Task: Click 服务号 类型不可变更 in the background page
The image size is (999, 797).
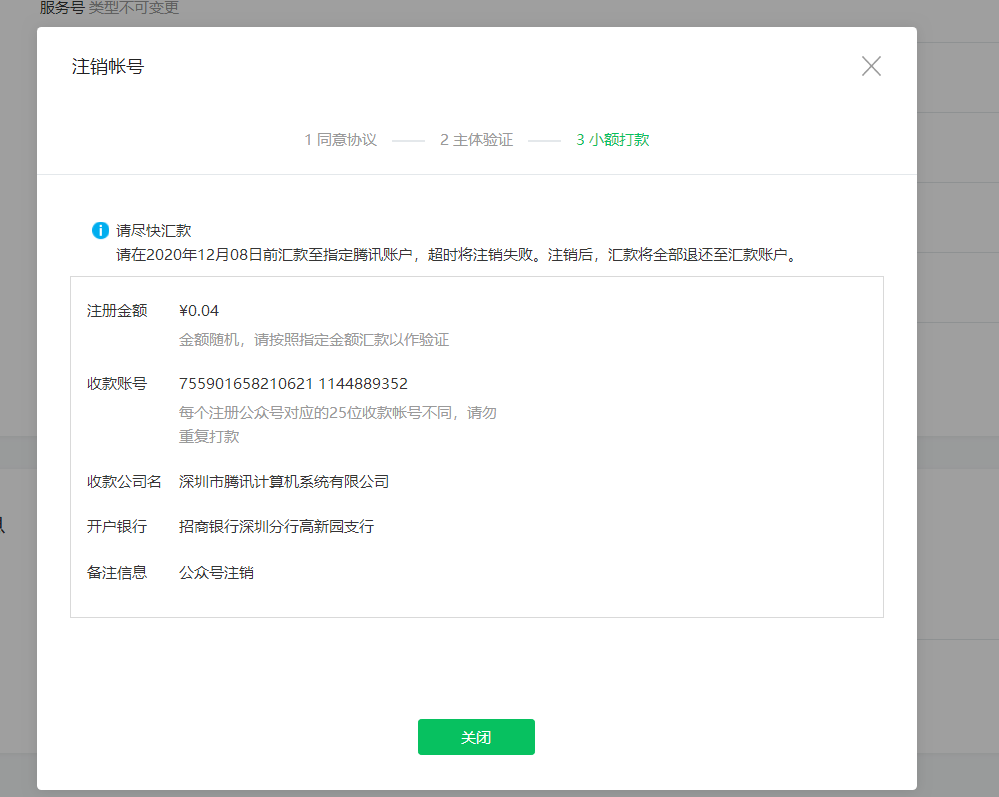Action: 109,8
